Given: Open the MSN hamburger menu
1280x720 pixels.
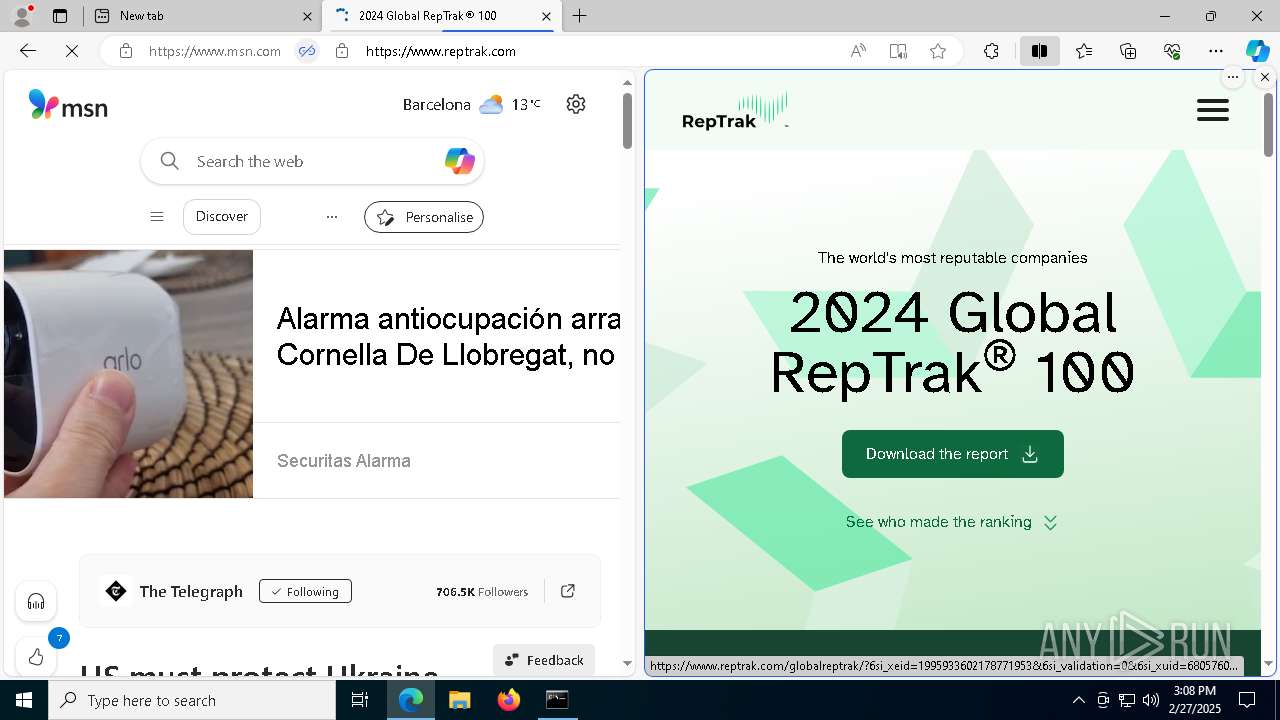Looking at the screenshot, I should (157, 217).
